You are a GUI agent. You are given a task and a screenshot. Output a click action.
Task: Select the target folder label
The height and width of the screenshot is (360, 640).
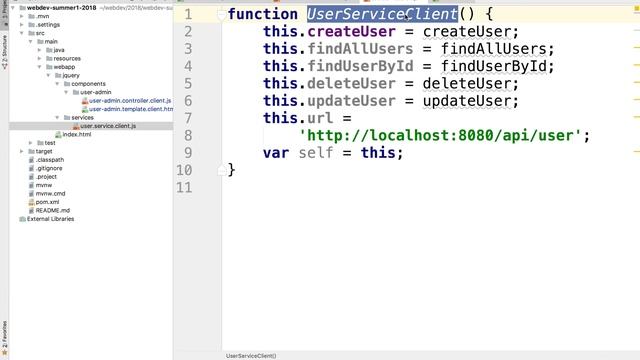click(44, 151)
